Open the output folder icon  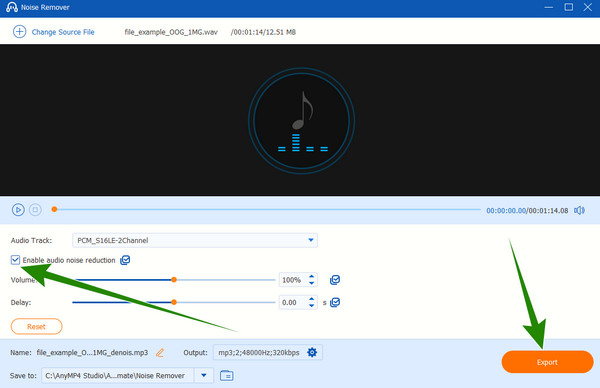[x=227, y=375]
